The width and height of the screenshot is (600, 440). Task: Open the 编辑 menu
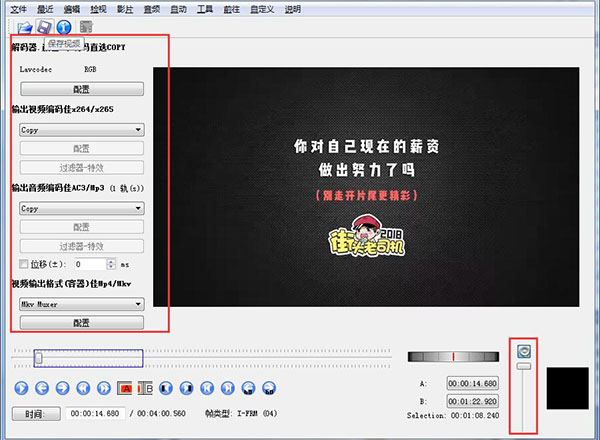(x=72, y=9)
